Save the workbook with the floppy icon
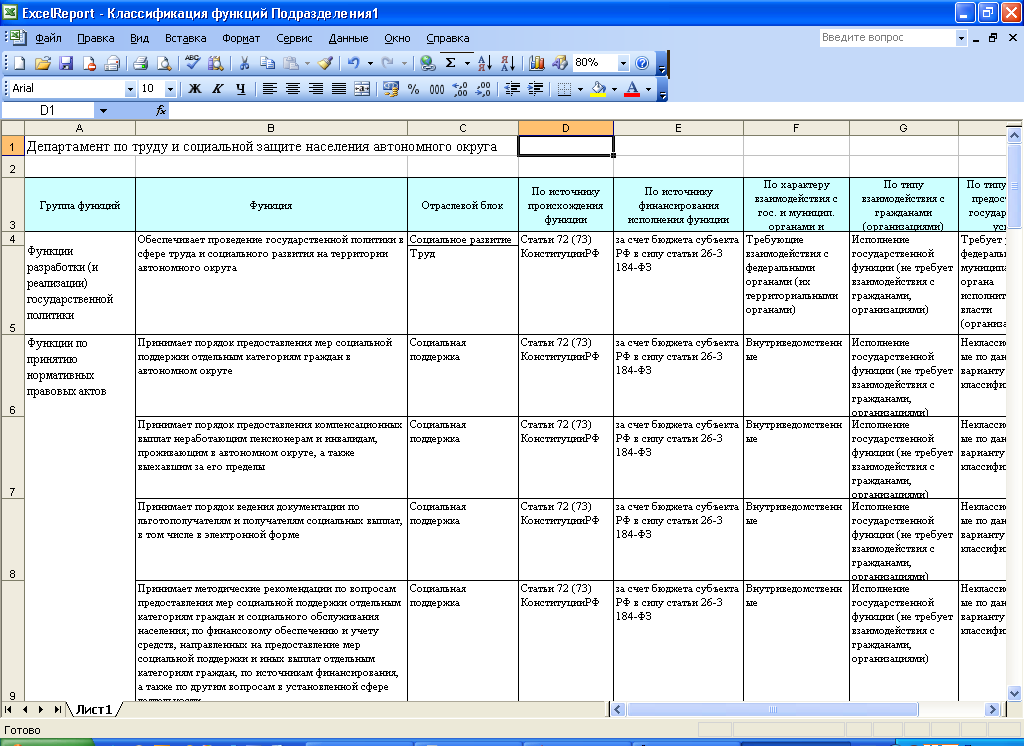Image resolution: width=1024 pixels, height=746 pixels. coord(66,63)
